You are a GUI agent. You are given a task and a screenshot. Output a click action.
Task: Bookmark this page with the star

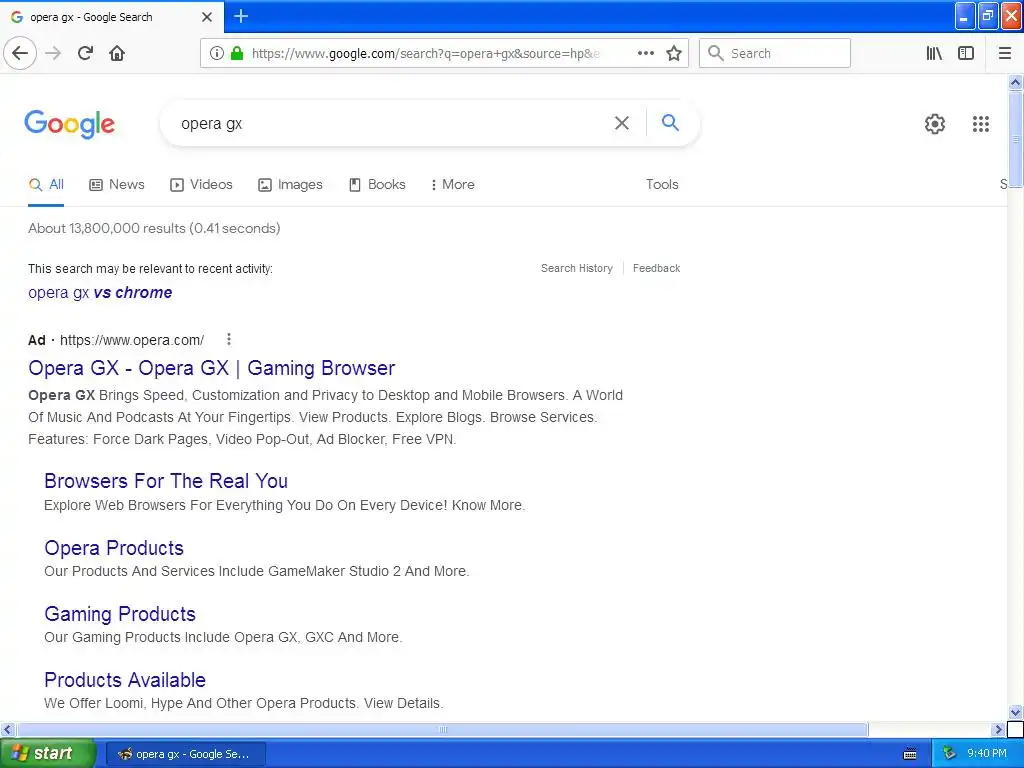coord(674,53)
